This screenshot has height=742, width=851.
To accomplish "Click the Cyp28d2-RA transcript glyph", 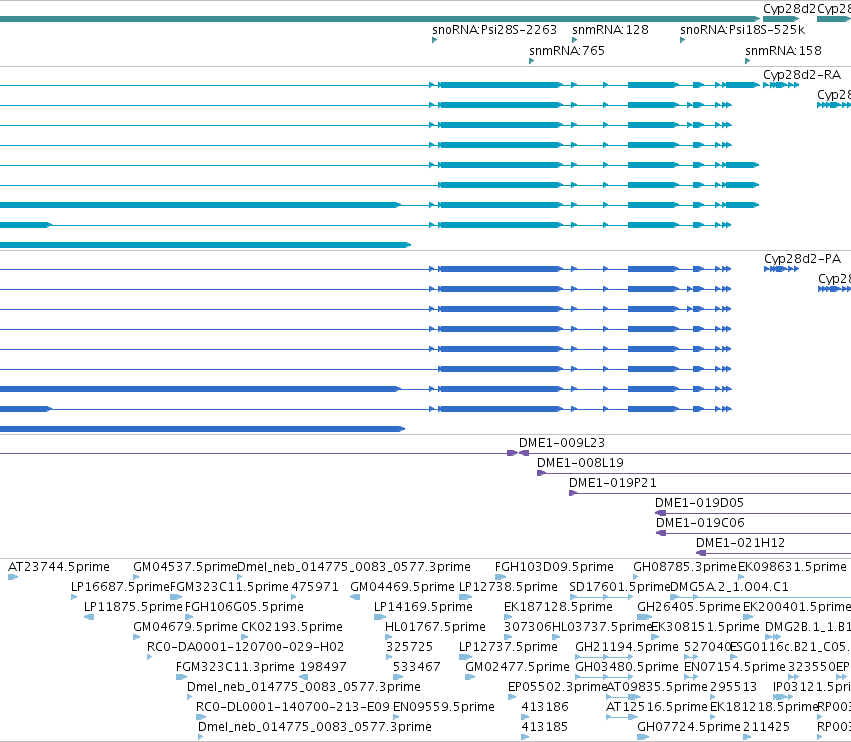I will tap(781, 85).
